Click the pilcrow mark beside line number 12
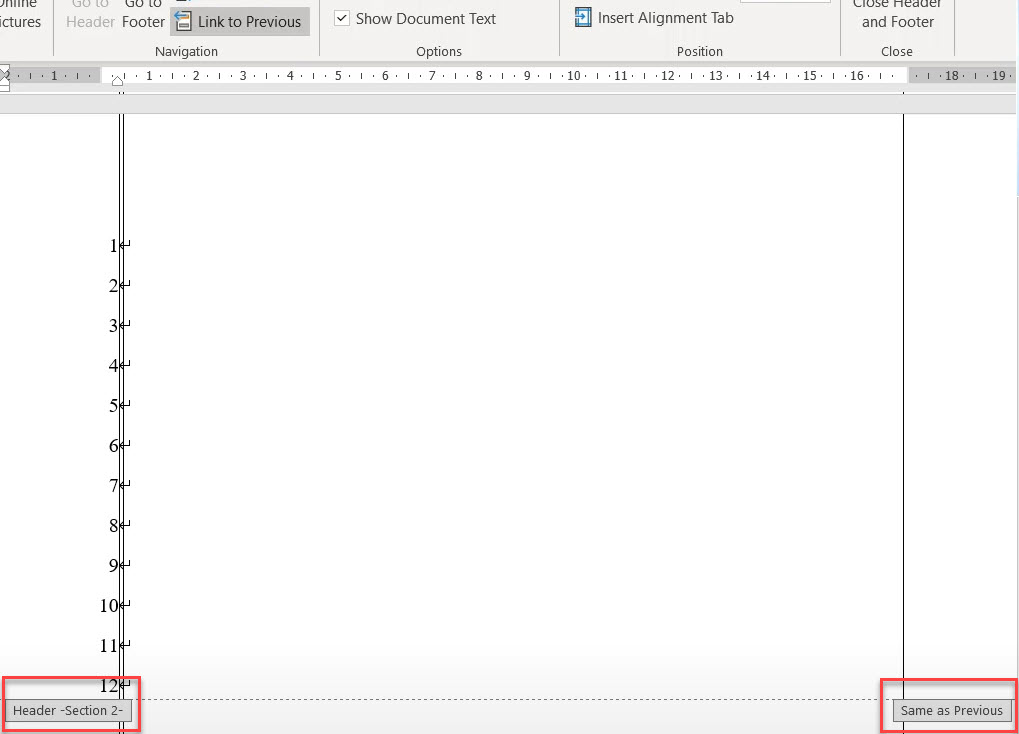 127,685
